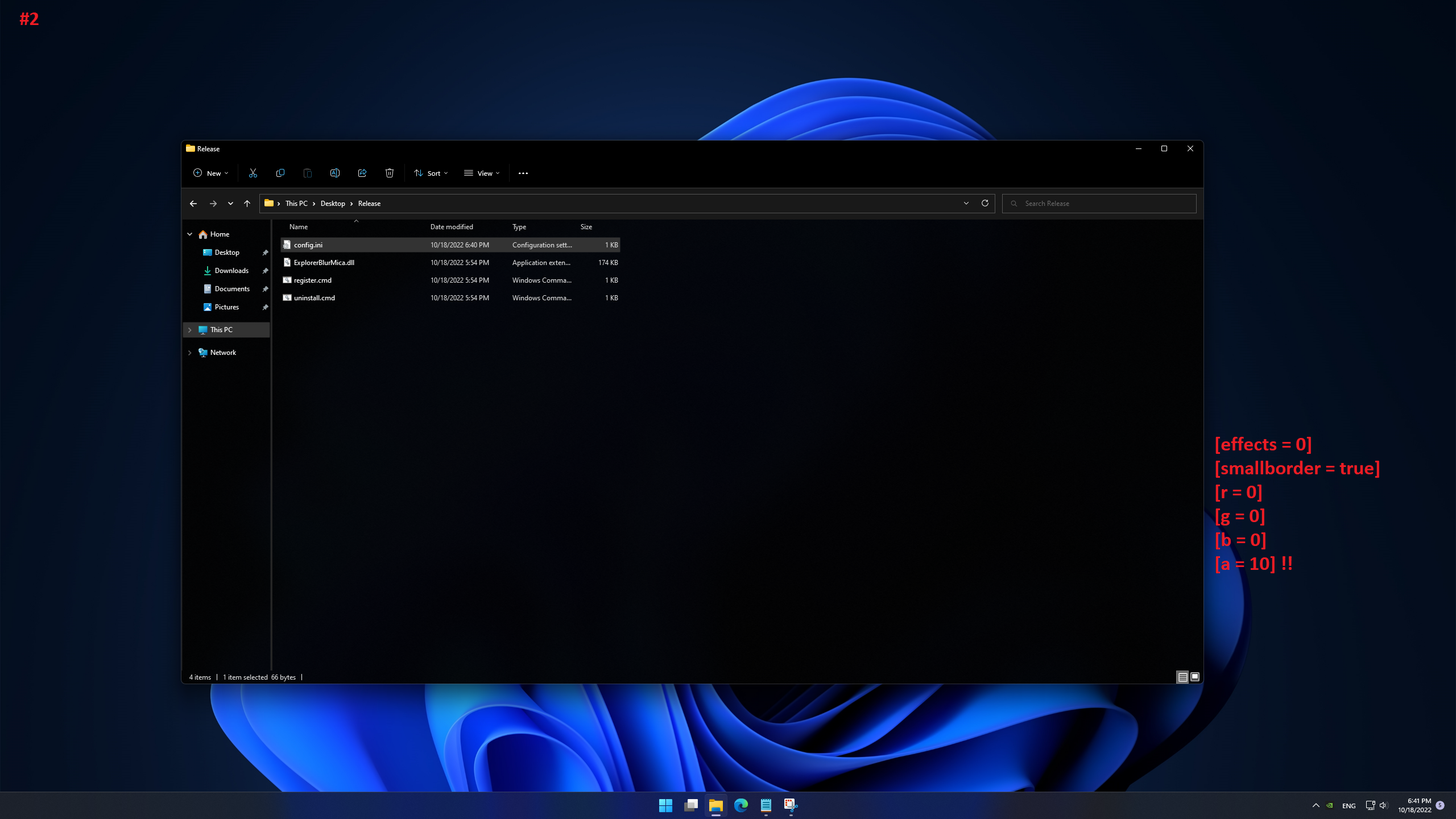
Task: Open the Sort options dropdown
Action: coord(431,173)
